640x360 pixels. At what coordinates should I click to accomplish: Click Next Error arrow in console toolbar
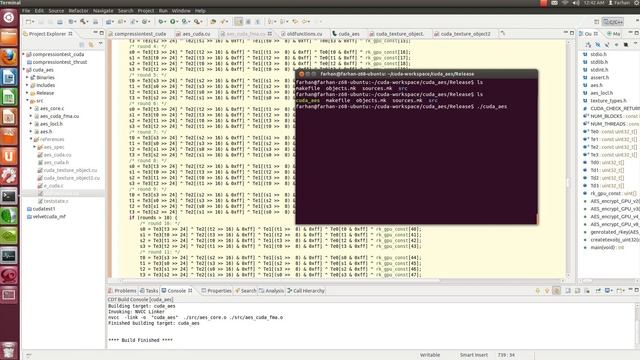pyautogui.click(x=538, y=291)
